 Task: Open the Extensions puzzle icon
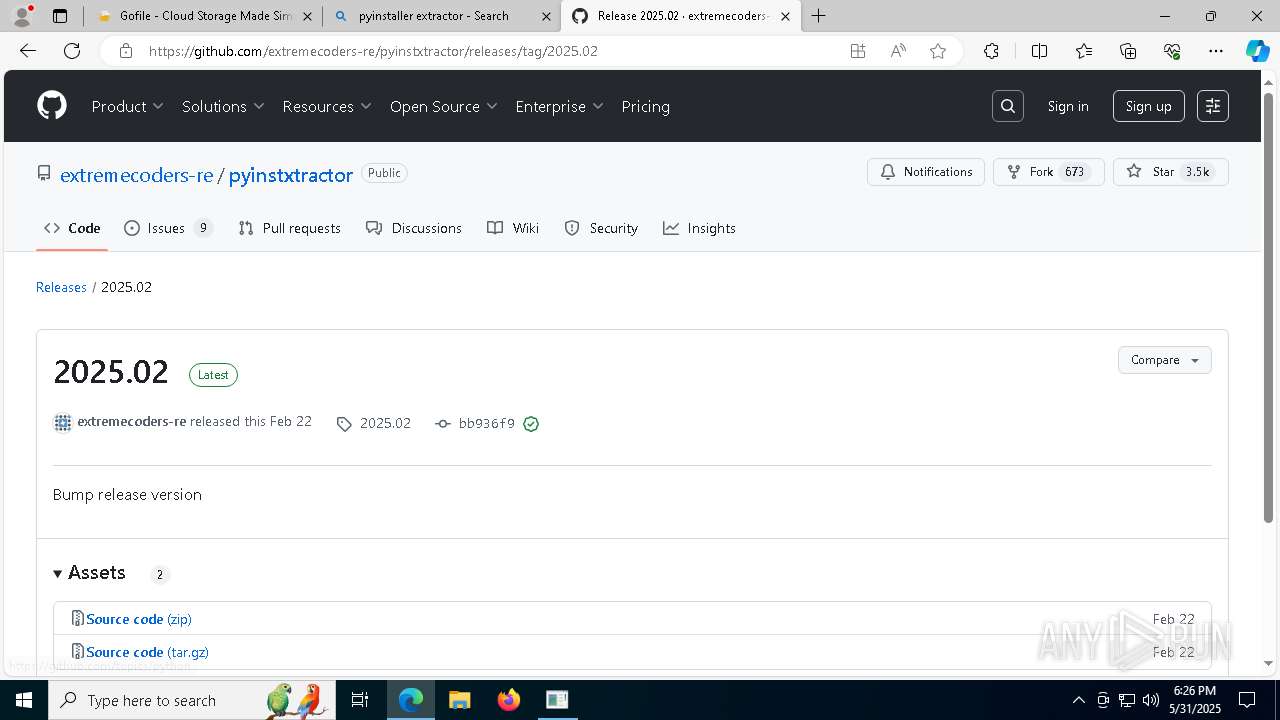(x=991, y=51)
